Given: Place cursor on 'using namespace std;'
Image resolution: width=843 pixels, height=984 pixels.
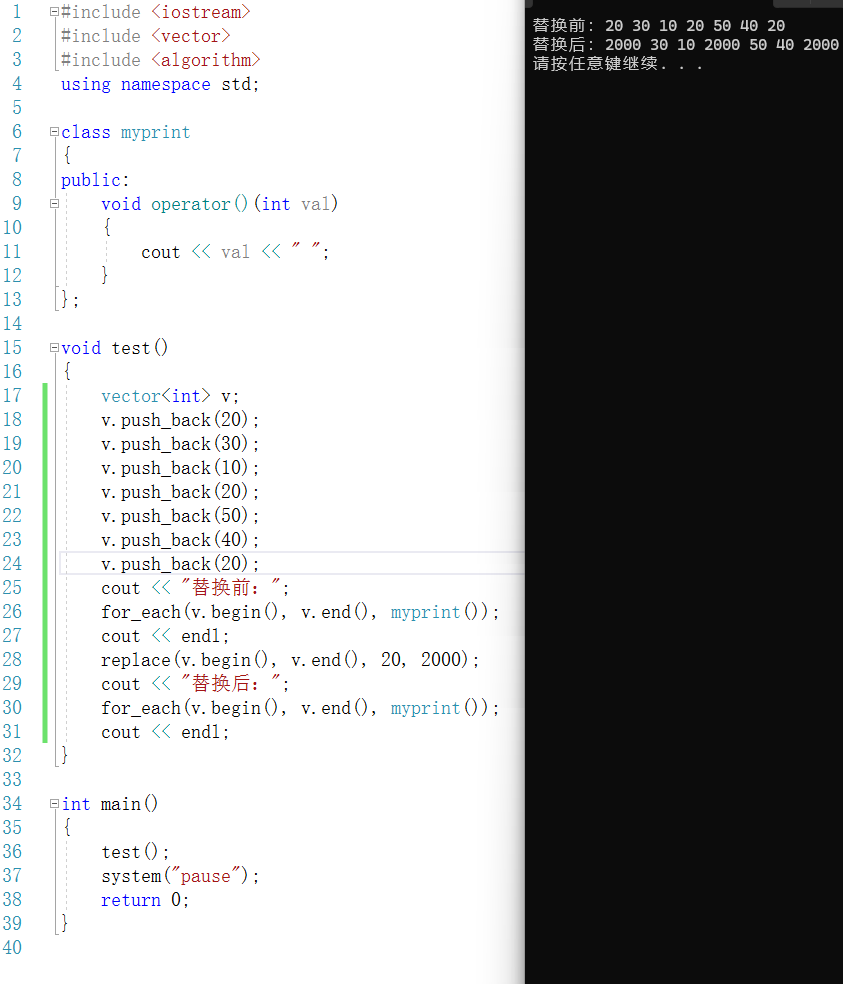Looking at the screenshot, I should pyautogui.click(x=160, y=84).
